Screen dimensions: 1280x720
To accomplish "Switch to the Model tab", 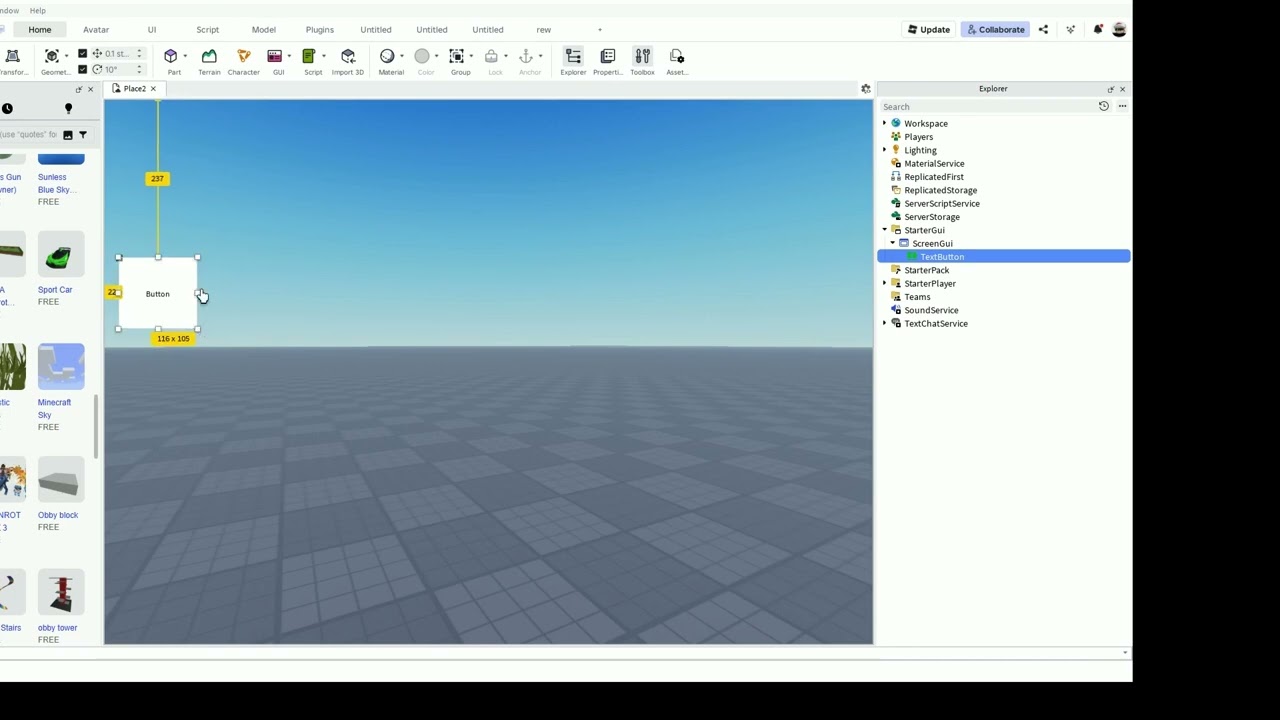I will click(x=264, y=29).
